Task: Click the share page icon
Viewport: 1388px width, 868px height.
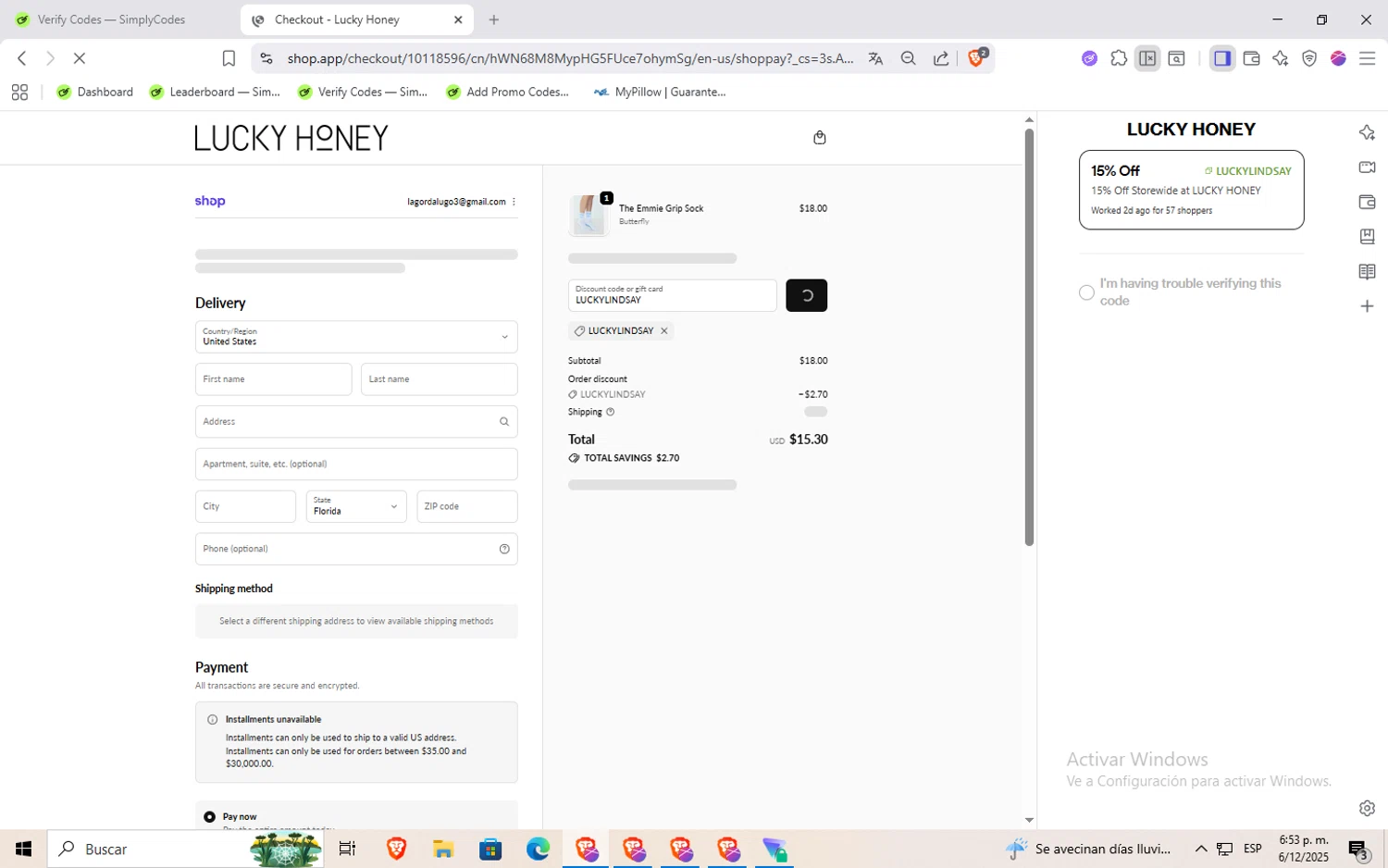Action: (x=941, y=58)
